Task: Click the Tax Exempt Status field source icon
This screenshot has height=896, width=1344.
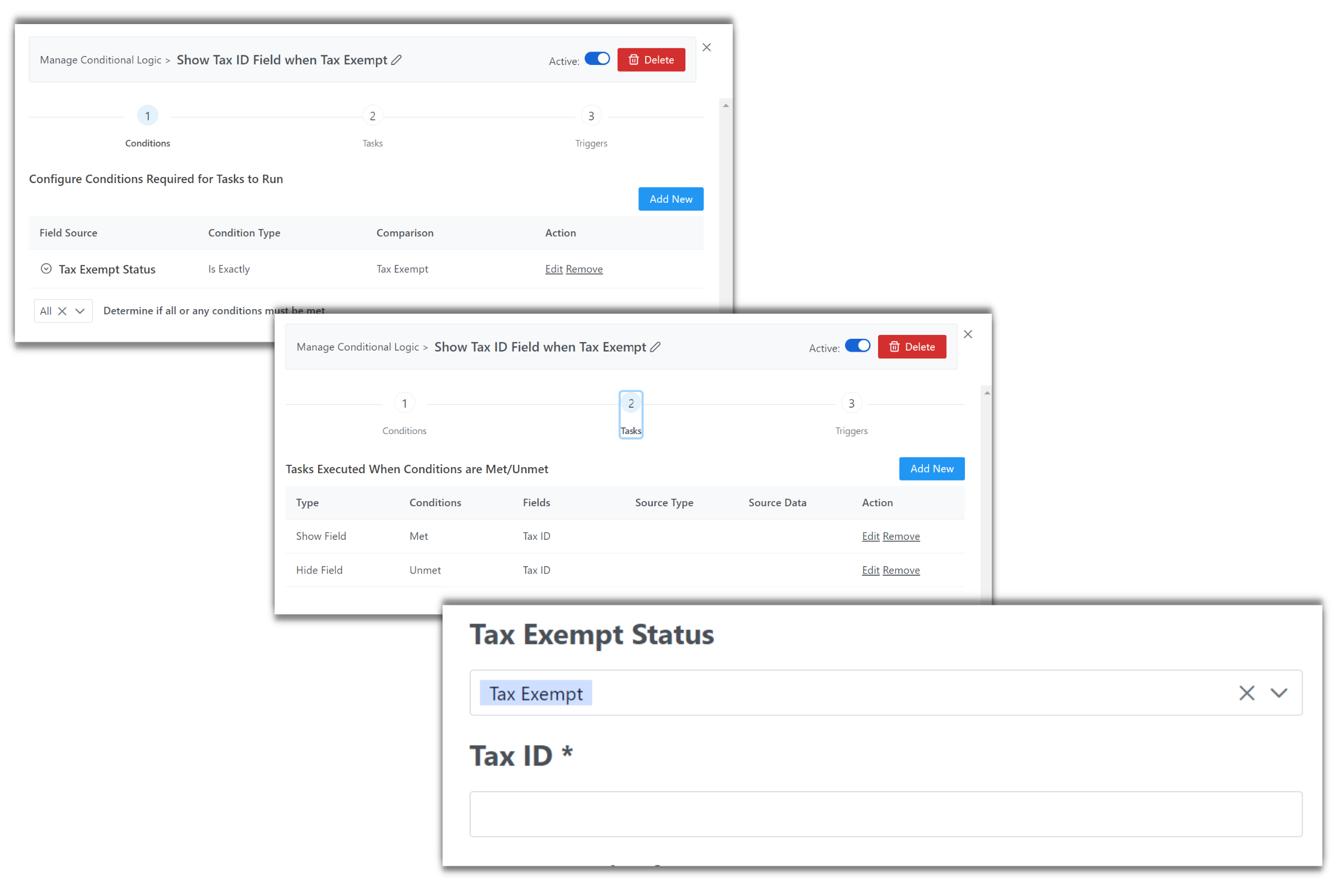Action: 48,268
